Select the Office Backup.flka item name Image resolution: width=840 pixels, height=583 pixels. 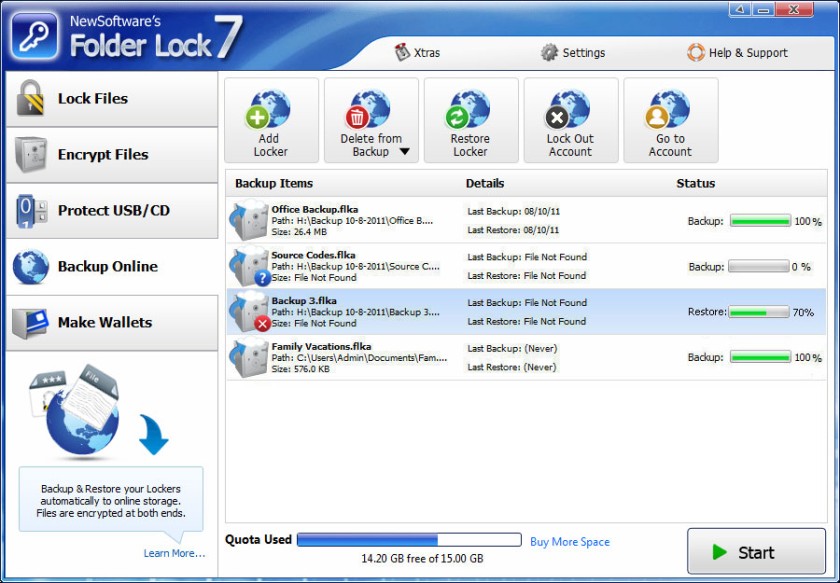point(314,210)
